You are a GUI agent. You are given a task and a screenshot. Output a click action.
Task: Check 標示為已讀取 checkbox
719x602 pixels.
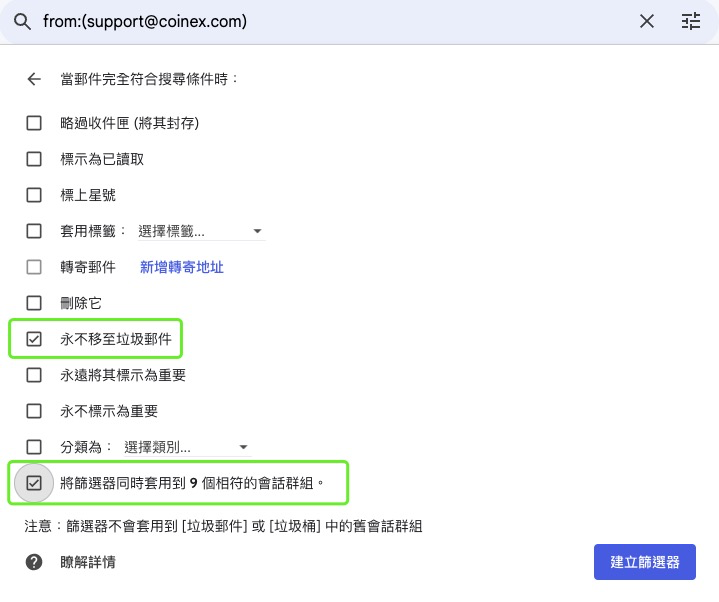pos(34,159)
